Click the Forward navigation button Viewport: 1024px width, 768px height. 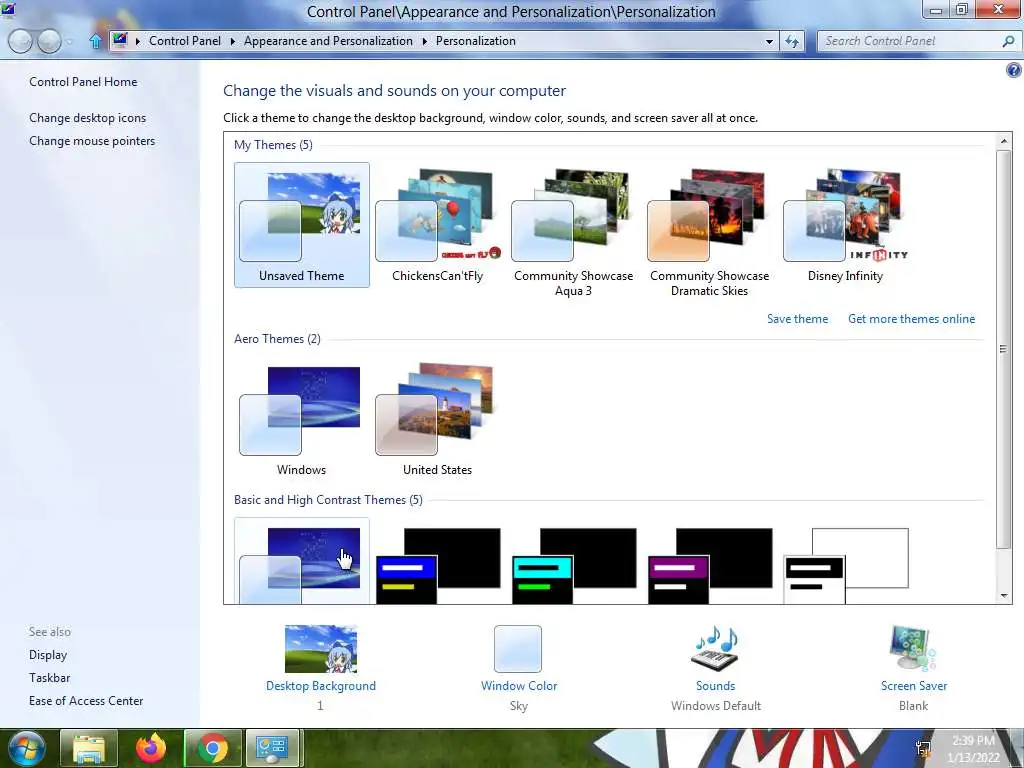coord(49,41)
